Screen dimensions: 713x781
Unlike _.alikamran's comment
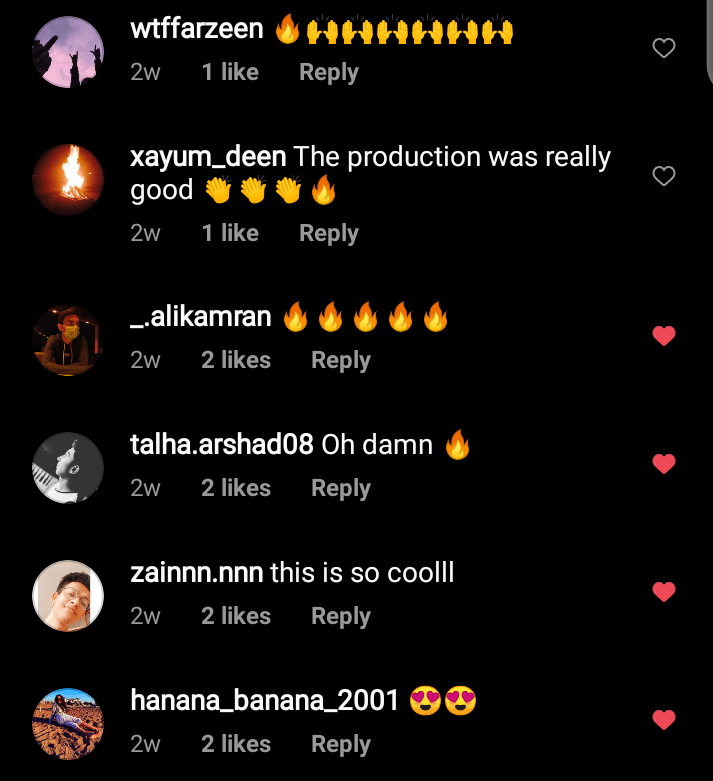[x=664, y=336]
